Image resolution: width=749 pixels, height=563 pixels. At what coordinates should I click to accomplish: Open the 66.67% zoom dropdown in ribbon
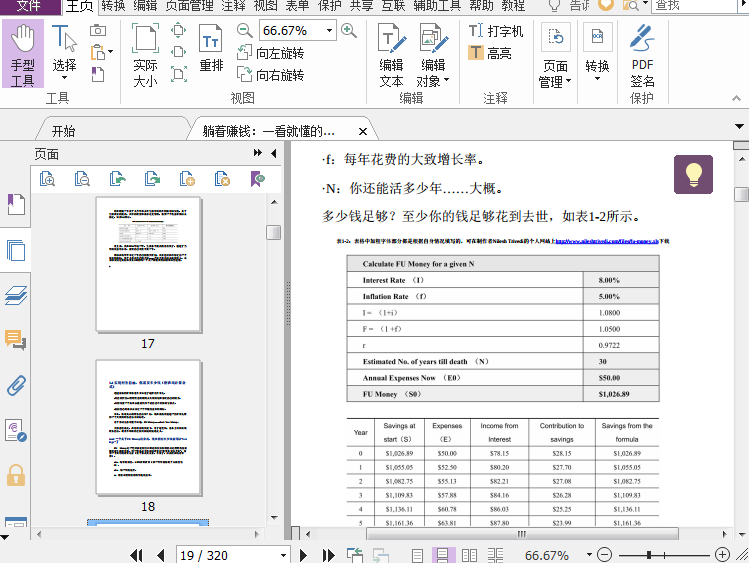tap(329, 31)
